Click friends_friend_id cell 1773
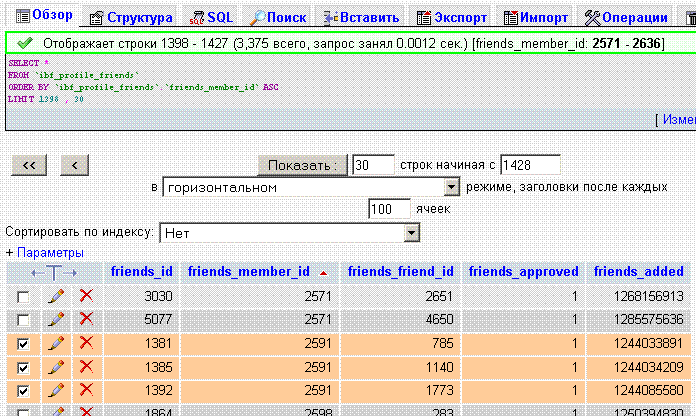Image resolution: width=696 pixels, height=416 pixels. [400, 390]
